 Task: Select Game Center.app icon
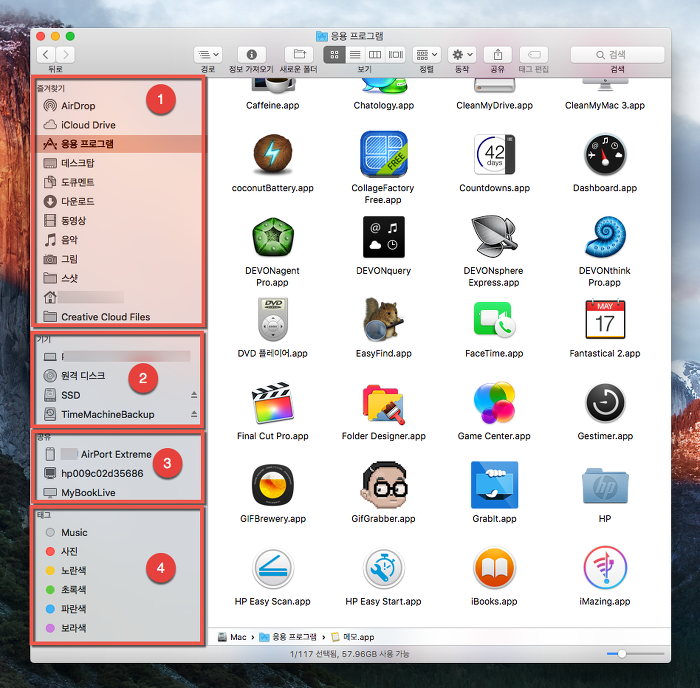(494, 402)
